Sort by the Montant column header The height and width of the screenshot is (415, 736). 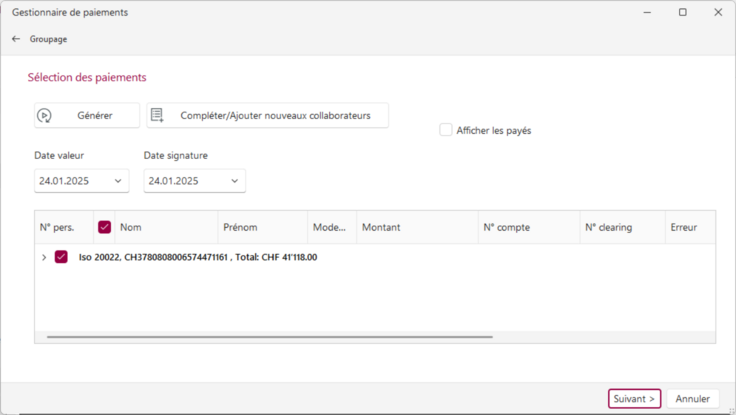point(417,227)
